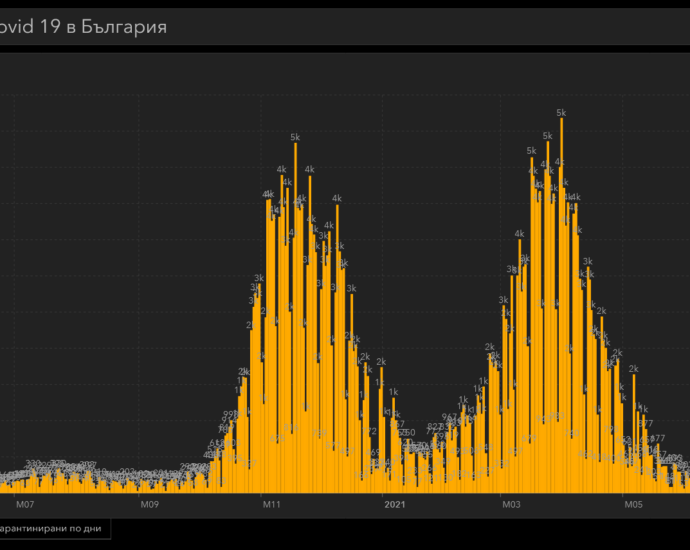The image size is (690, 550).
Task: Select the M09 axis label
Action: tap(149, 504)
